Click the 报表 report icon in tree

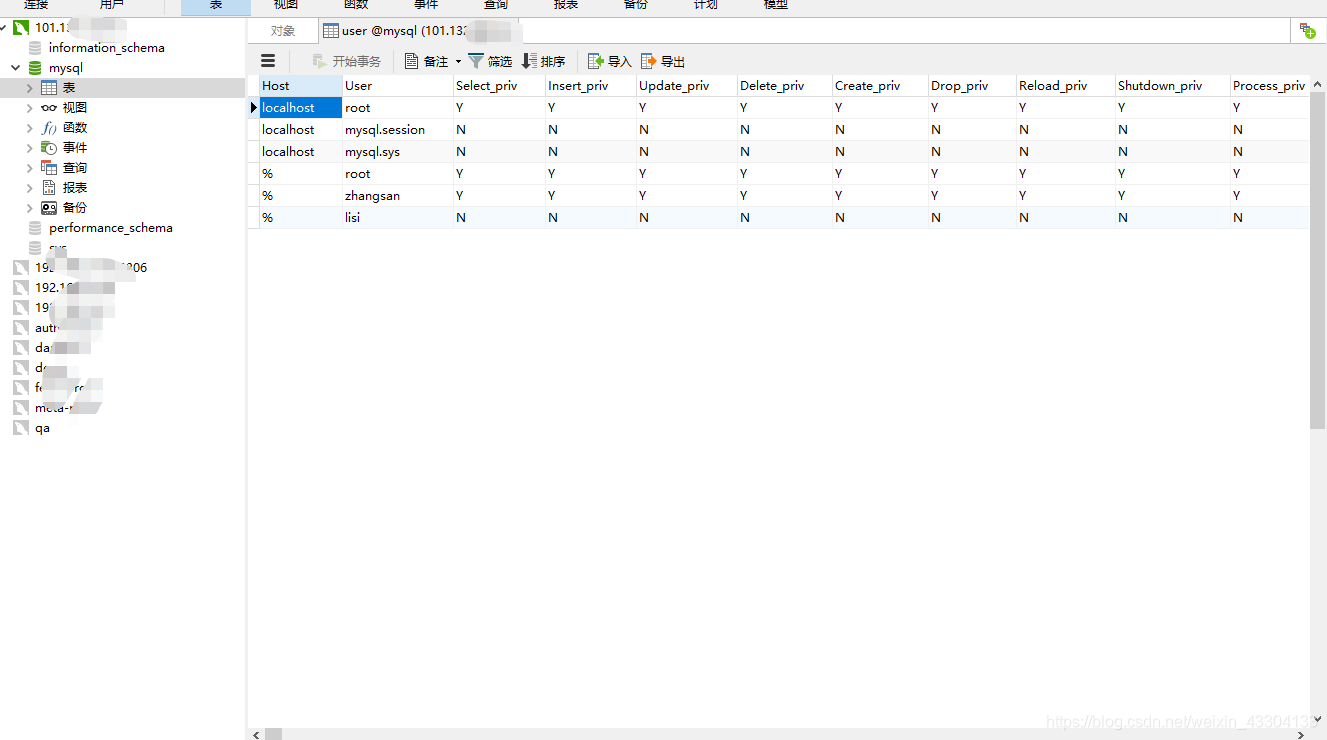coord(49,188)
